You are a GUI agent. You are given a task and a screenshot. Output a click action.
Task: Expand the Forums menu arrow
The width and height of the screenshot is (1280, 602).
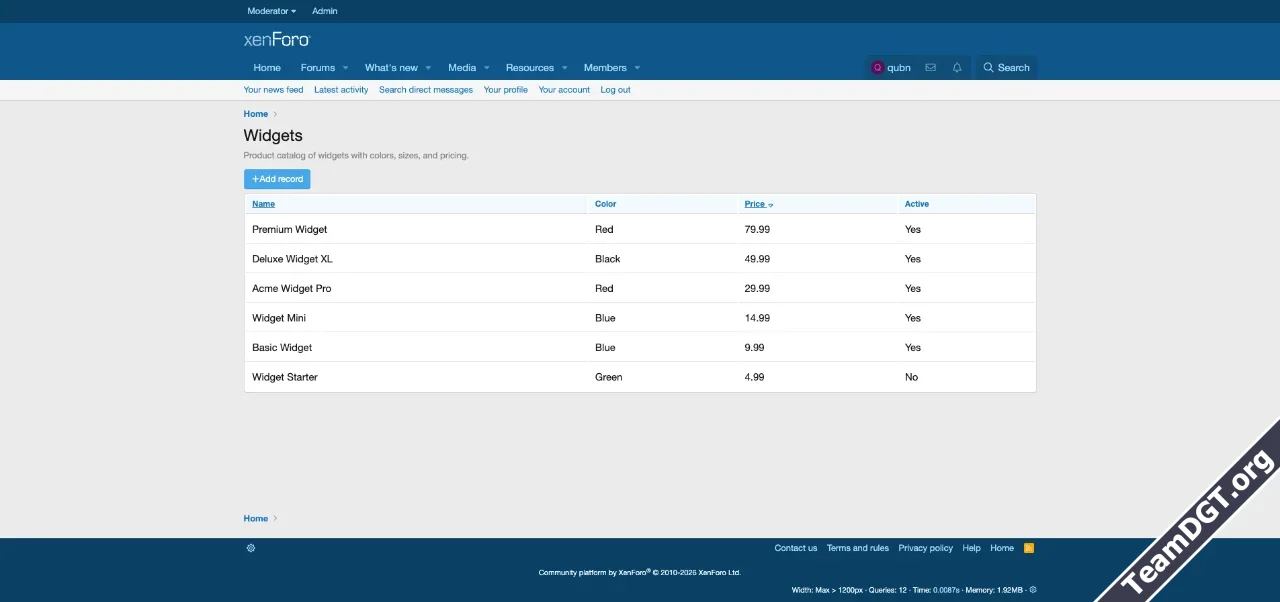pyautogui.click(x=345, y=68)
